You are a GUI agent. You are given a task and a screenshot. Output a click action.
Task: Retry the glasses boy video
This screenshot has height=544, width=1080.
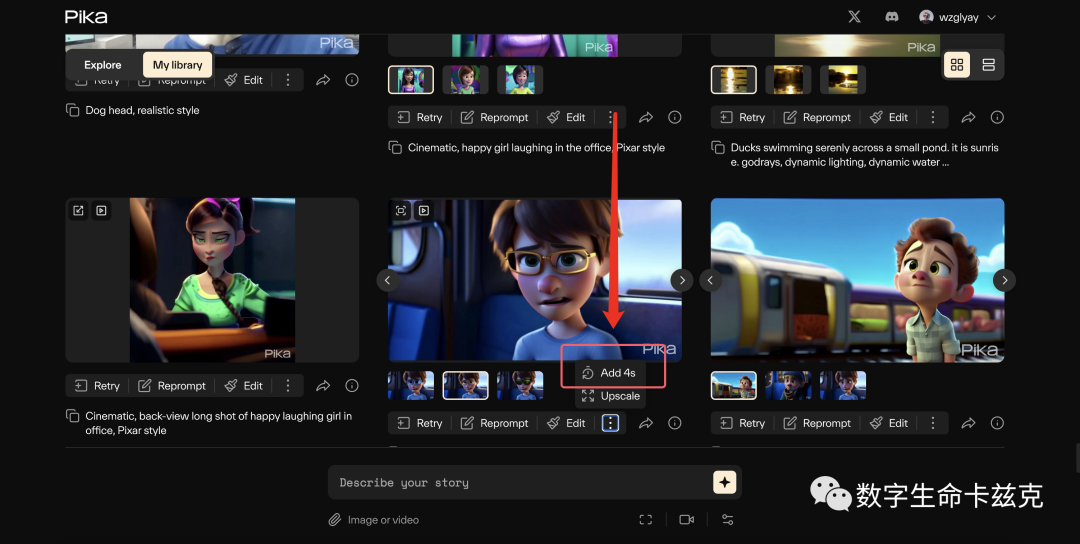(419, 423)
